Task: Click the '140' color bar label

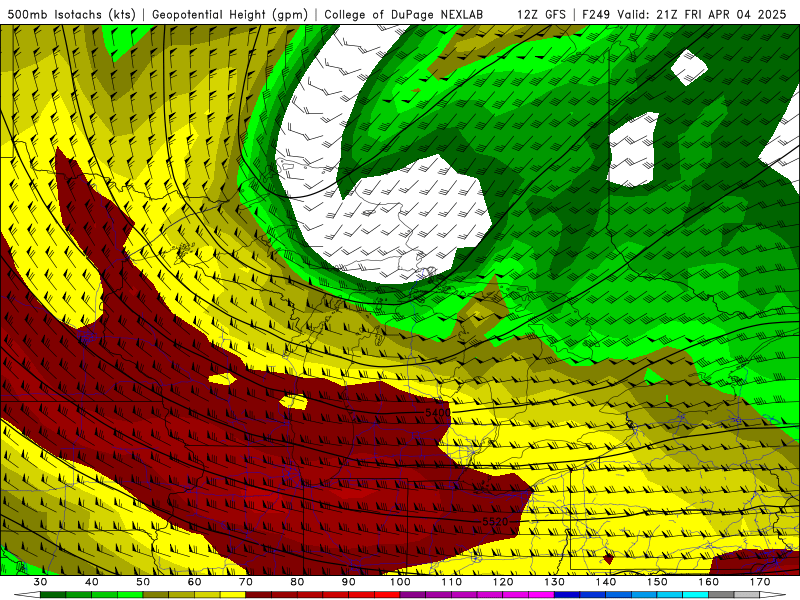Action: tap(606, 582)
